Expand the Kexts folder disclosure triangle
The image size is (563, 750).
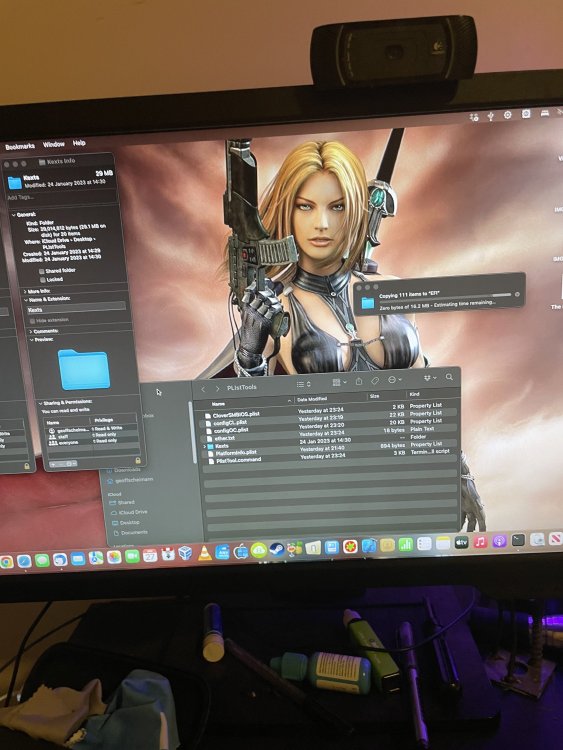coord(205,446)
